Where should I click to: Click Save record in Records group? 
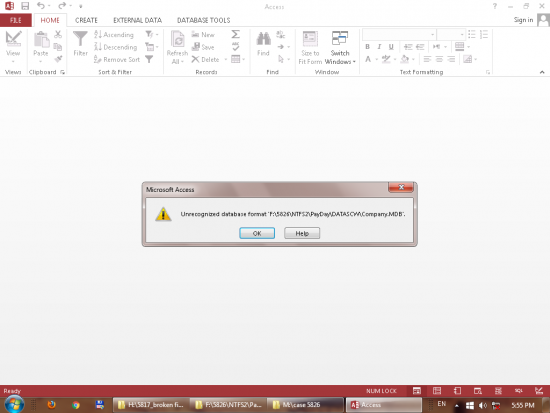coord(203,47)
